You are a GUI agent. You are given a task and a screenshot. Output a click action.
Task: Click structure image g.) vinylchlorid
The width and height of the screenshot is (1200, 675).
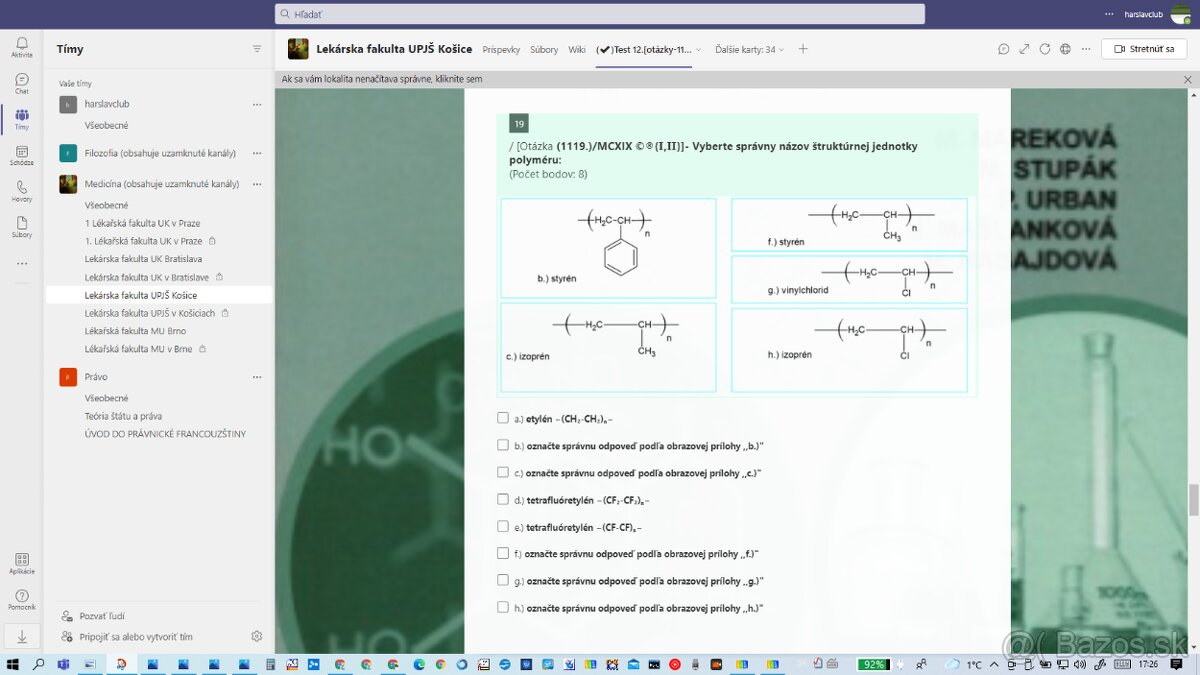click(849, 279)
